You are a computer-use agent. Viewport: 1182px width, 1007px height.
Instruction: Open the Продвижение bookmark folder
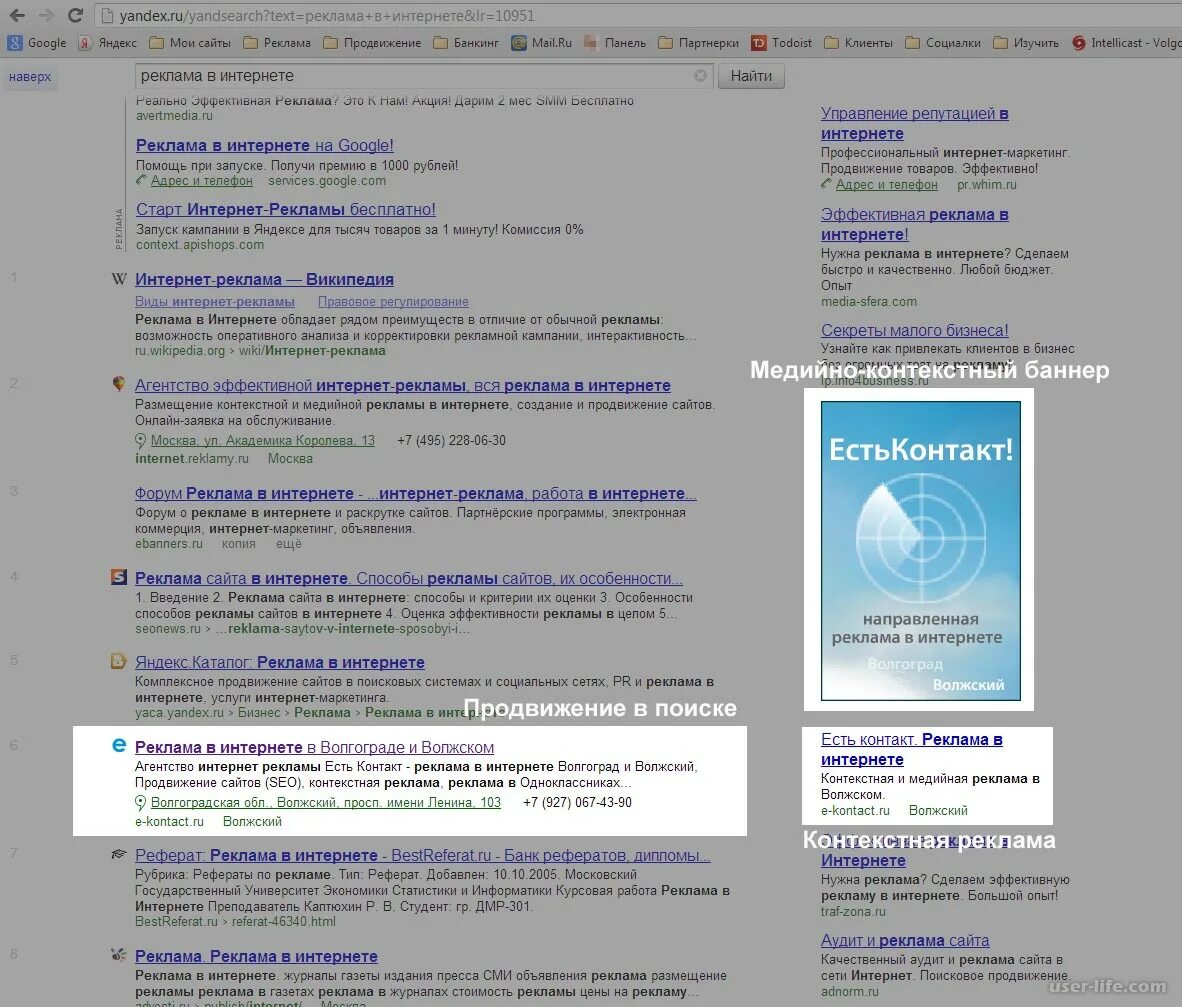(372, 43)
